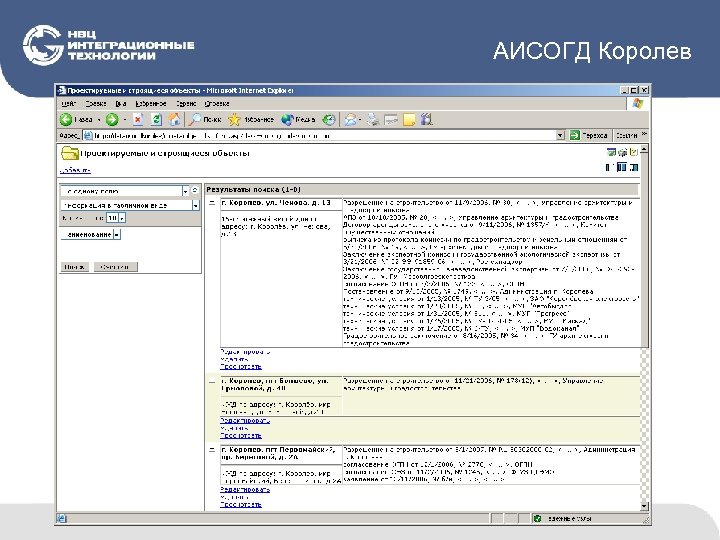Click the yellow Discuss note icon
Screen dimensions: 720x540
pyautogui.click(x=409, y=120)
